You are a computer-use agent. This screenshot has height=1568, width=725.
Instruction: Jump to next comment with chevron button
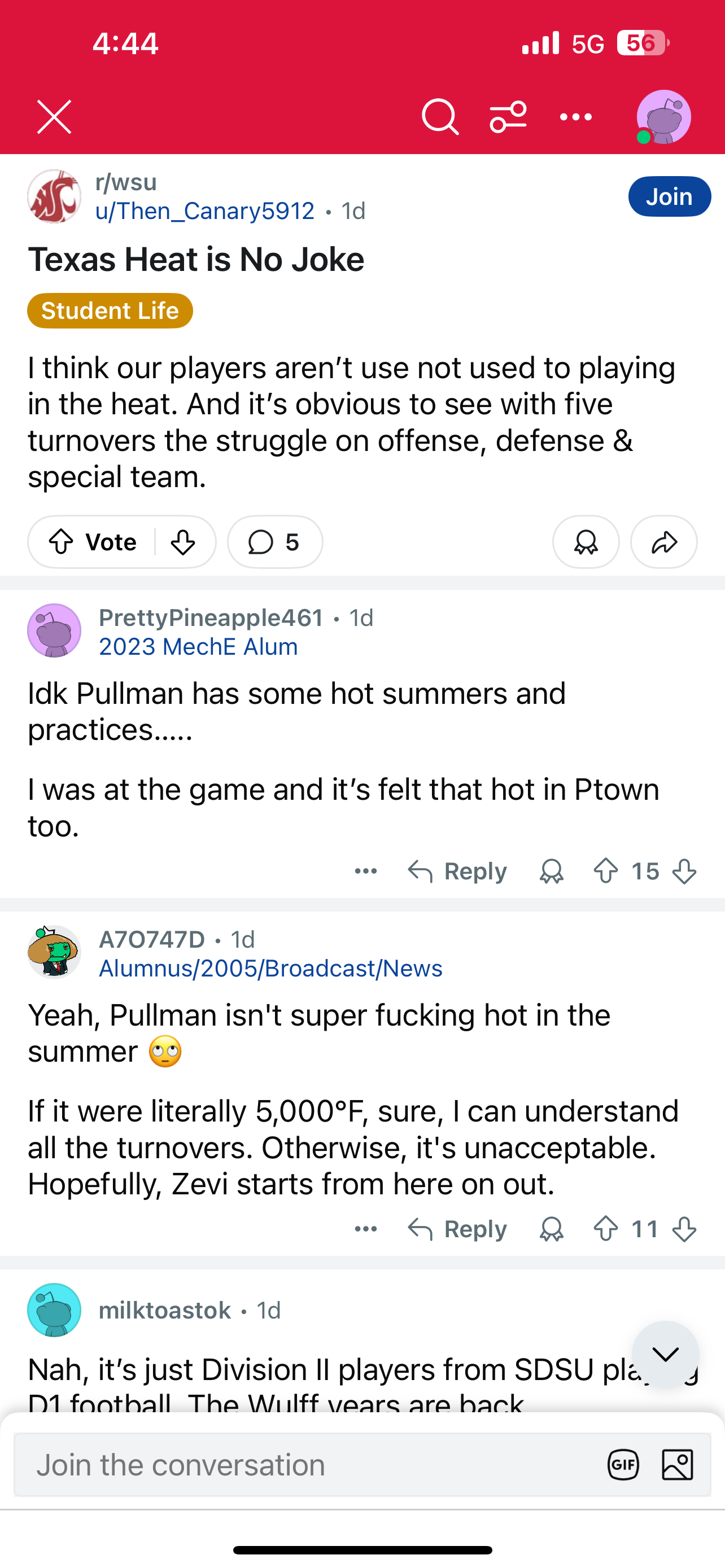tap(665, 1354)
